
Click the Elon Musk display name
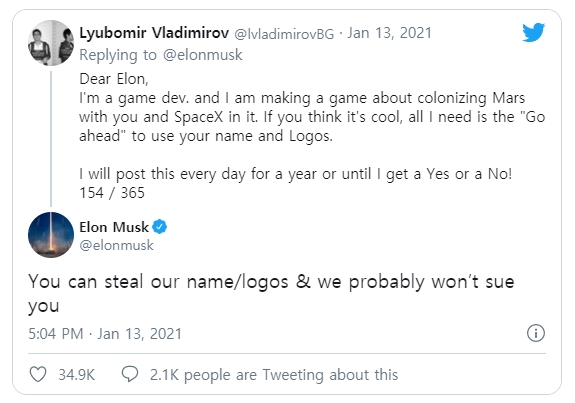click(114, 227)
